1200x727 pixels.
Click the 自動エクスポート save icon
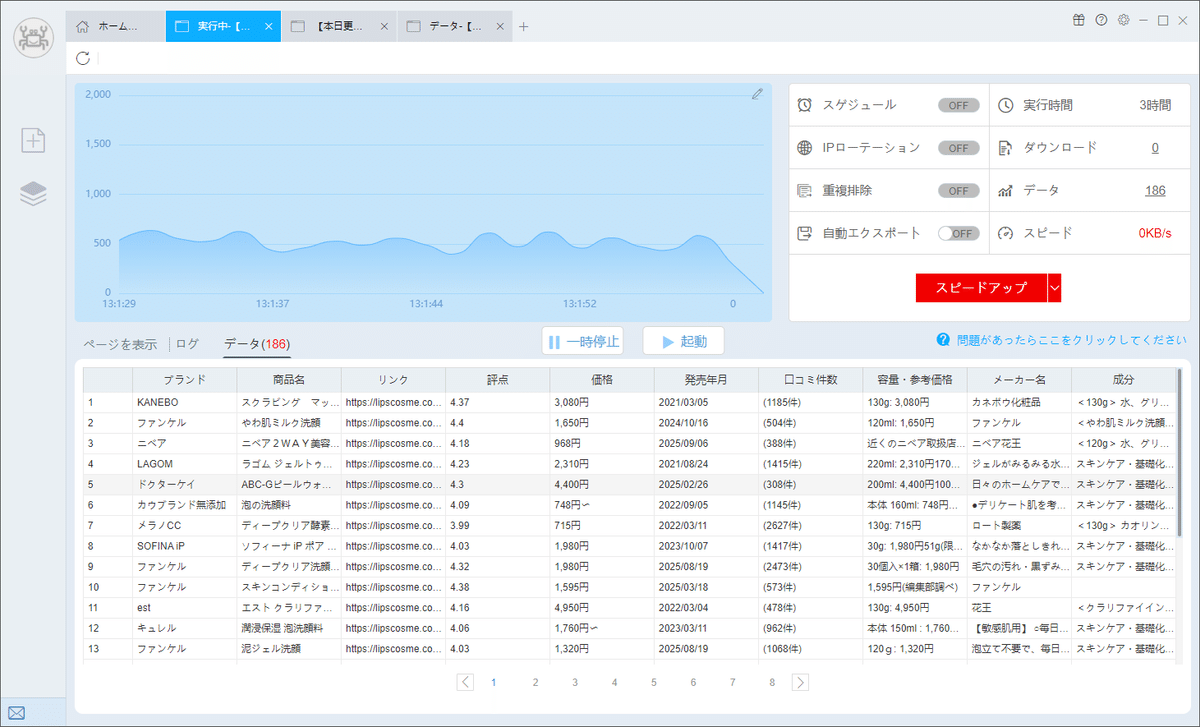tap(805, 233)
